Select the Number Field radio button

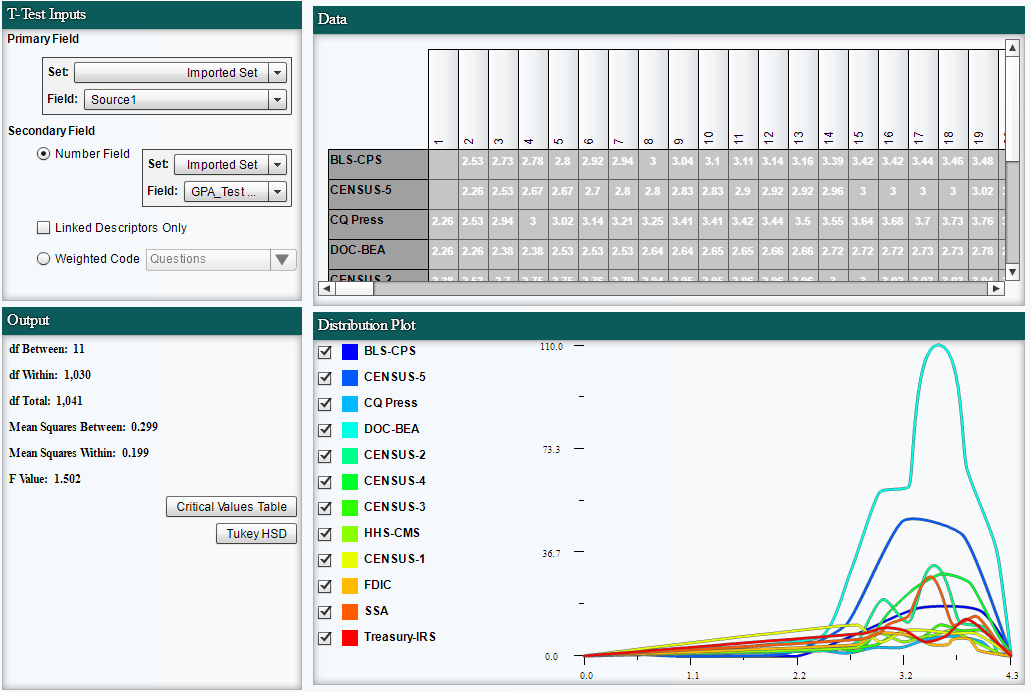tap(43, 154)
